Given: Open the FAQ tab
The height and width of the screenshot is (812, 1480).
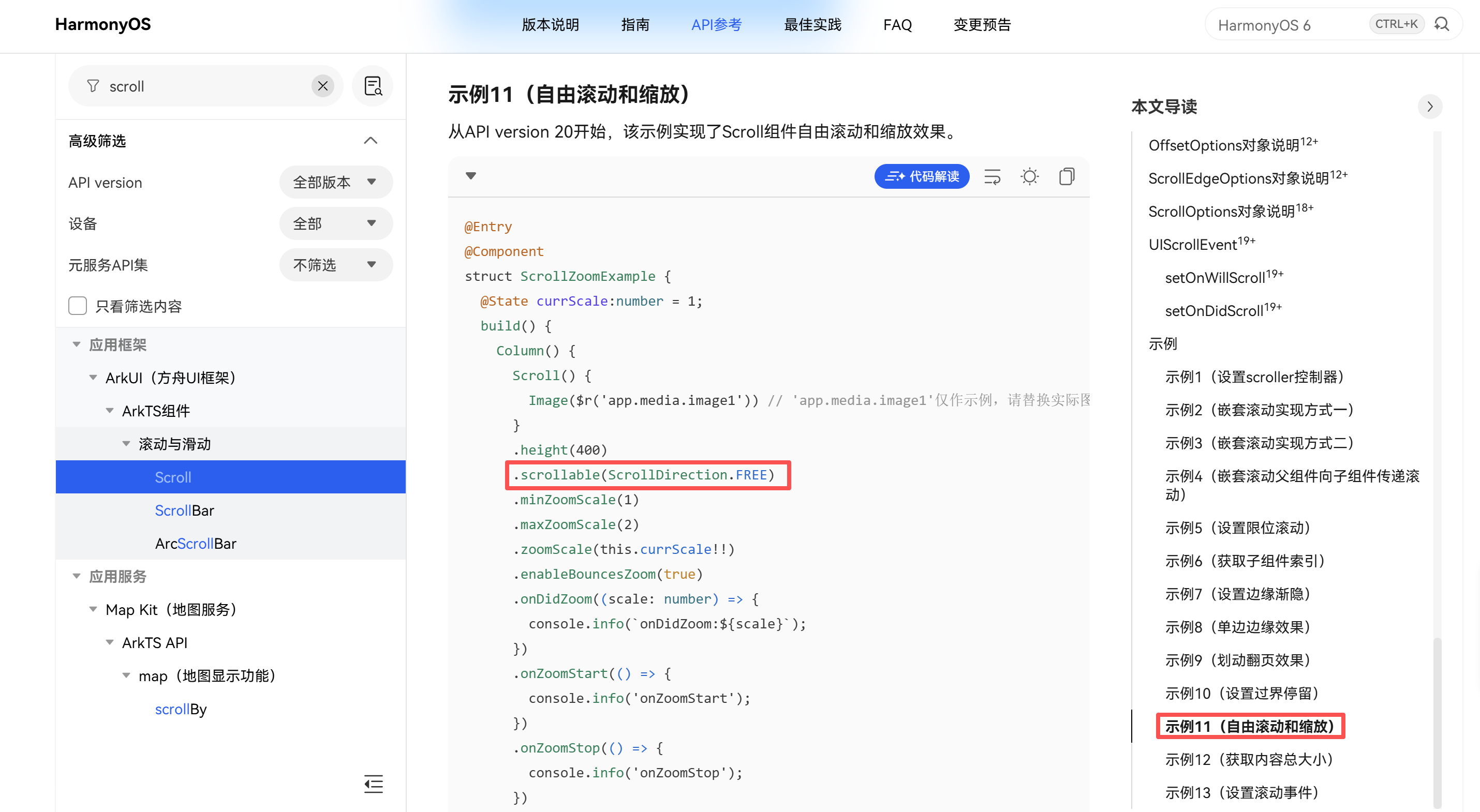Looking at the screenshot, I should pos(897,25).
